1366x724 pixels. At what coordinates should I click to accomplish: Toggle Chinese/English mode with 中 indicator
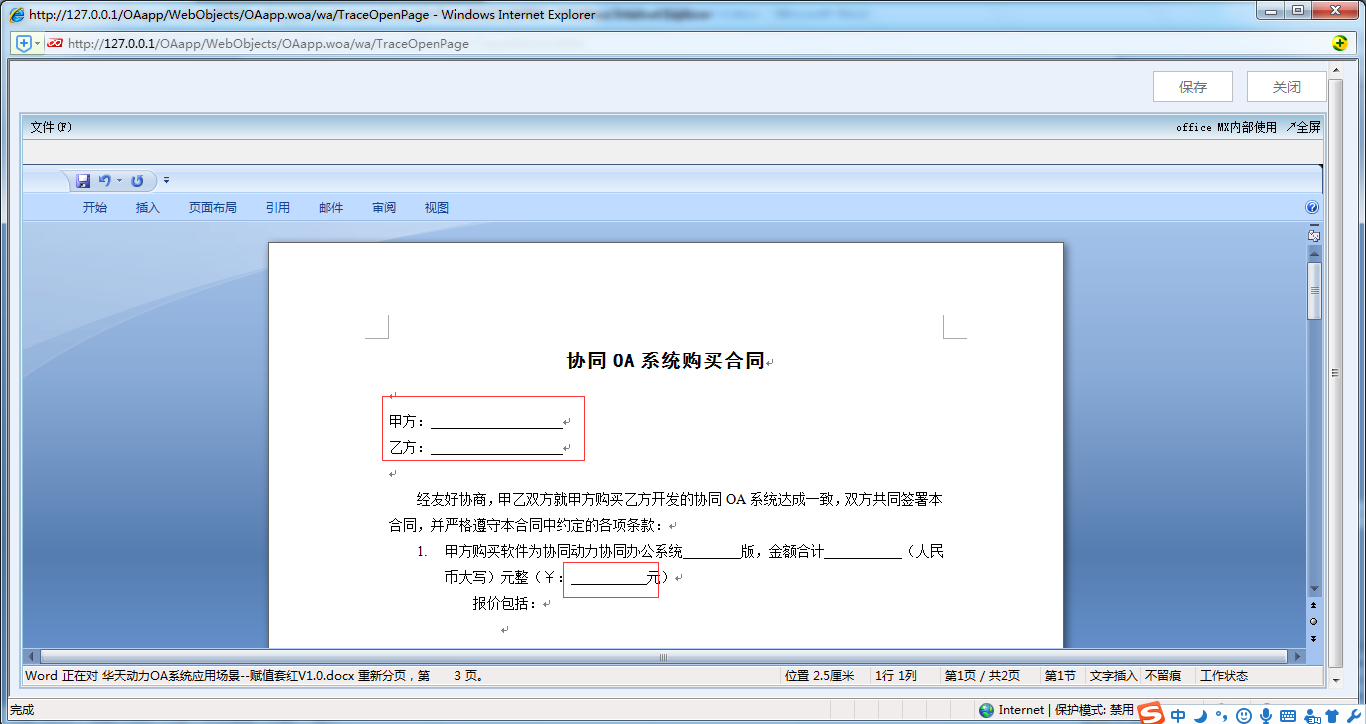[1178, 715]
